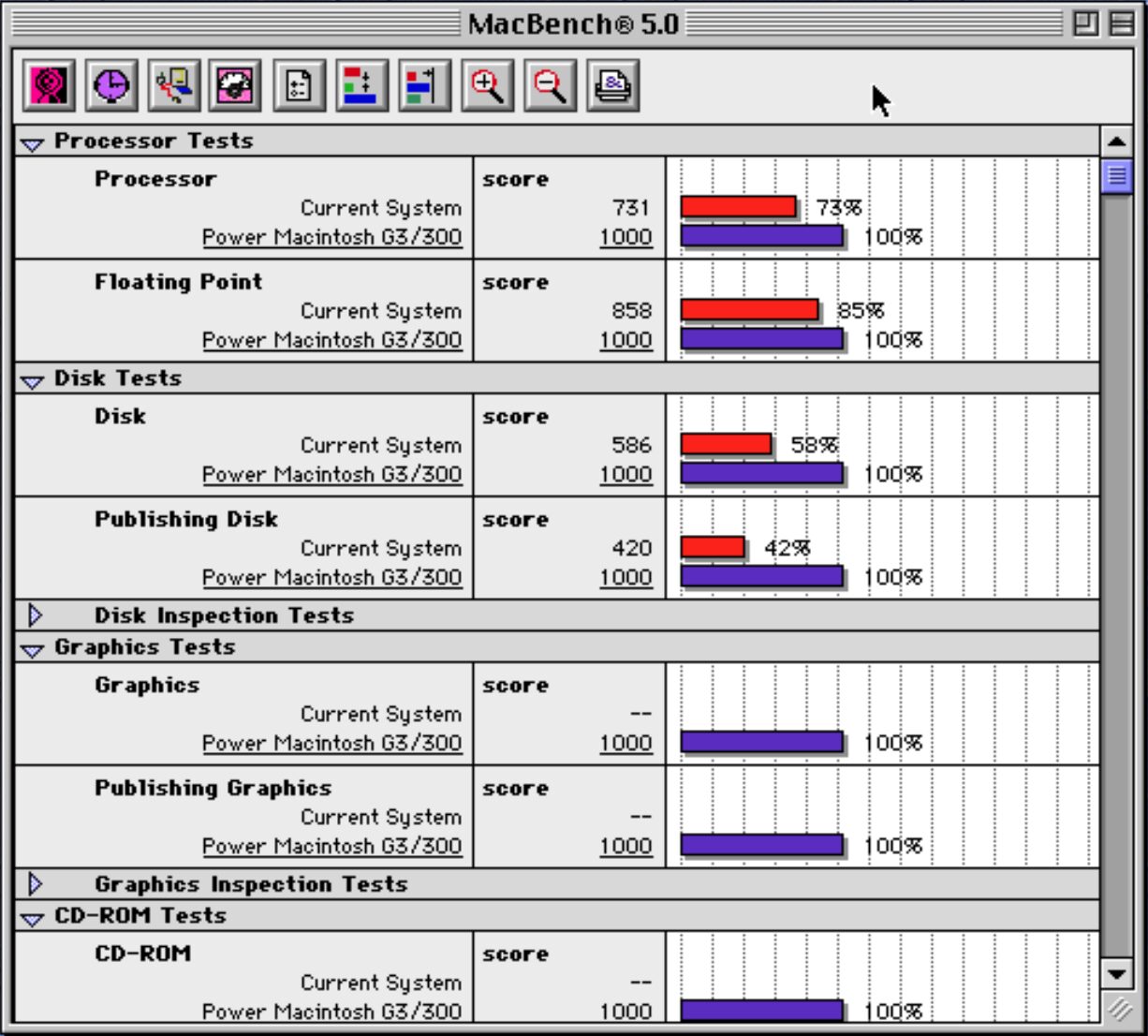Screen dimensions: 1148x1036
Task: Click the stacked color bars toolbar icon
Action: [x=361, y=86]
